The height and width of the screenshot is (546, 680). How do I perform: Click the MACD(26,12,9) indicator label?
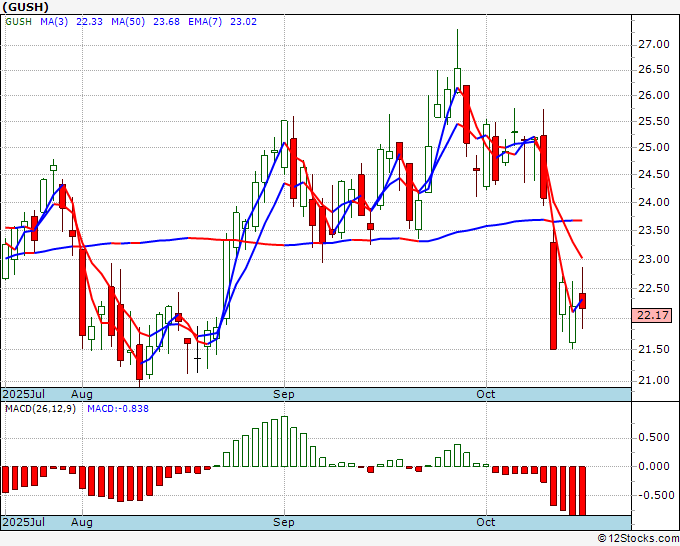[x=40, y=409]
